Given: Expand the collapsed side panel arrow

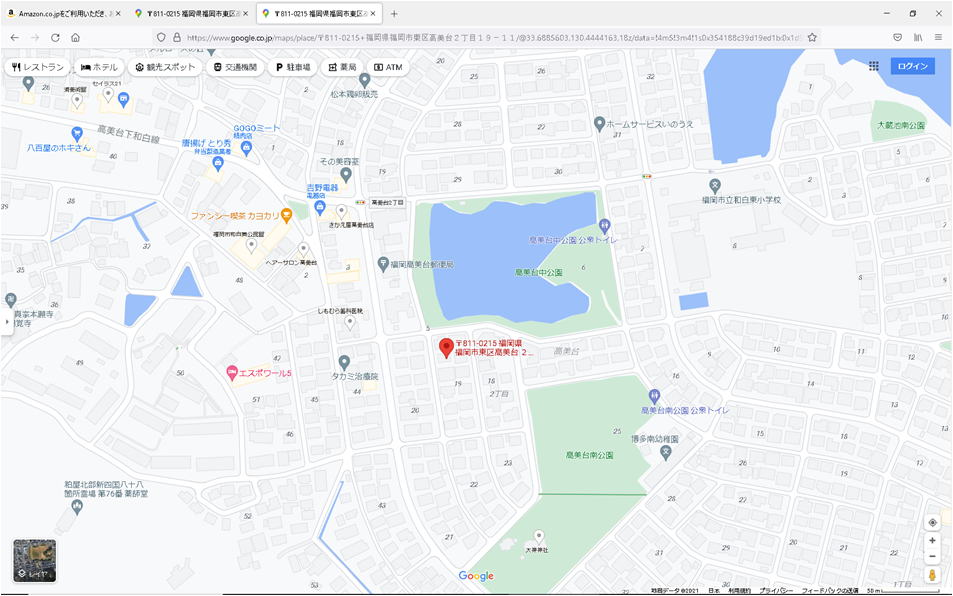Looking at the screenshot, I should click(5, 324).
